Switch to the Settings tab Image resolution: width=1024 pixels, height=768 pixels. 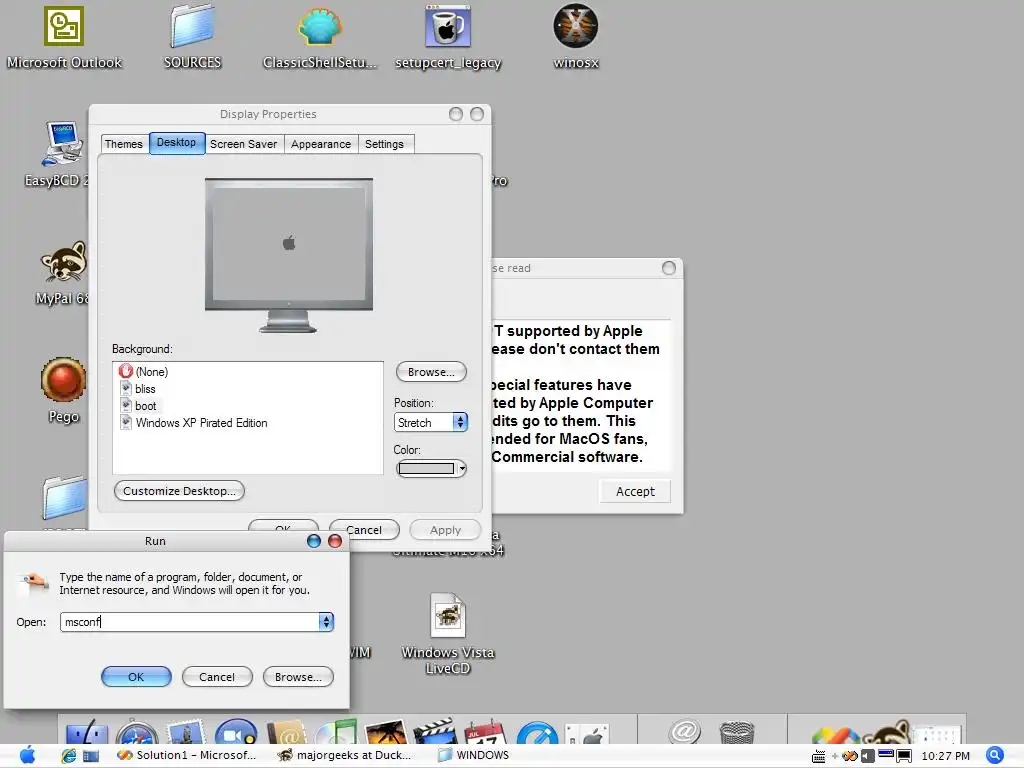(384, 144)
